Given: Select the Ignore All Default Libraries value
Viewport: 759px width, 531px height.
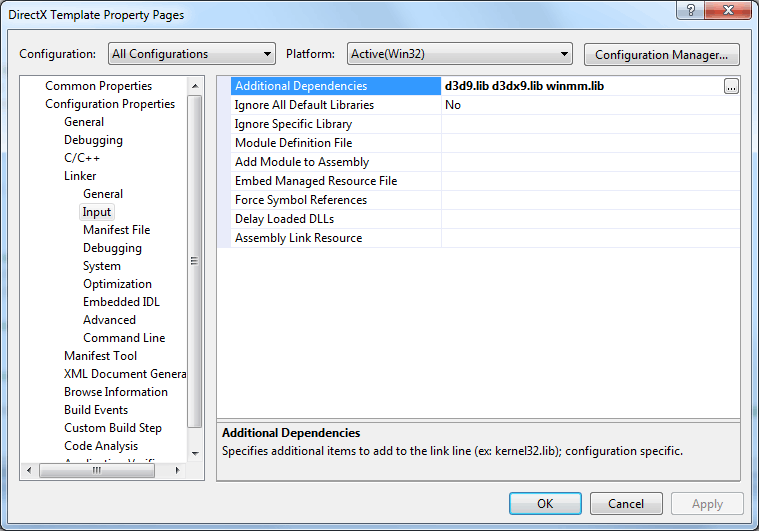Looking at the screenshot, I should 591,105.
